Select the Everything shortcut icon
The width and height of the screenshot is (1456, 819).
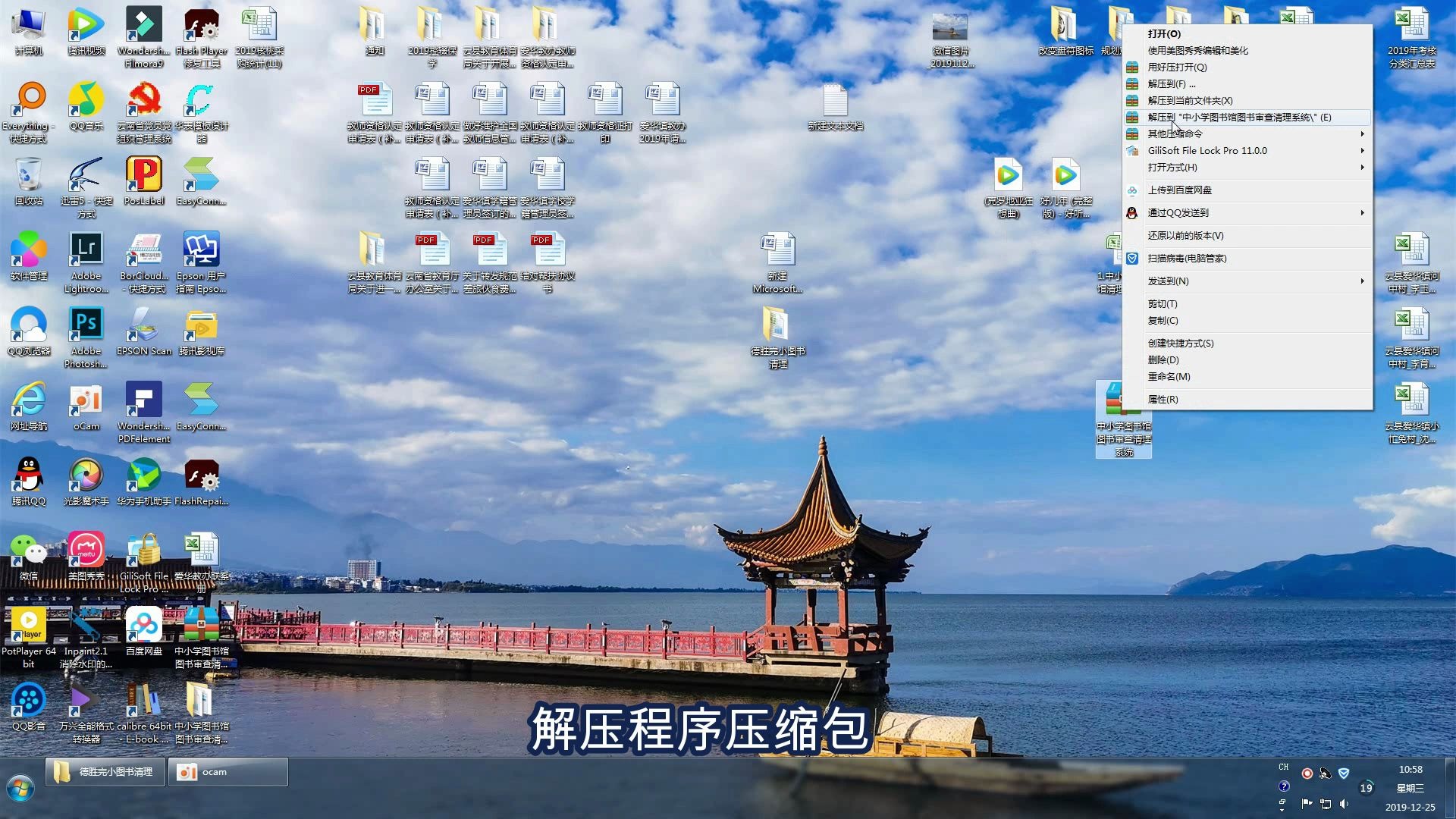coord(29,114)
